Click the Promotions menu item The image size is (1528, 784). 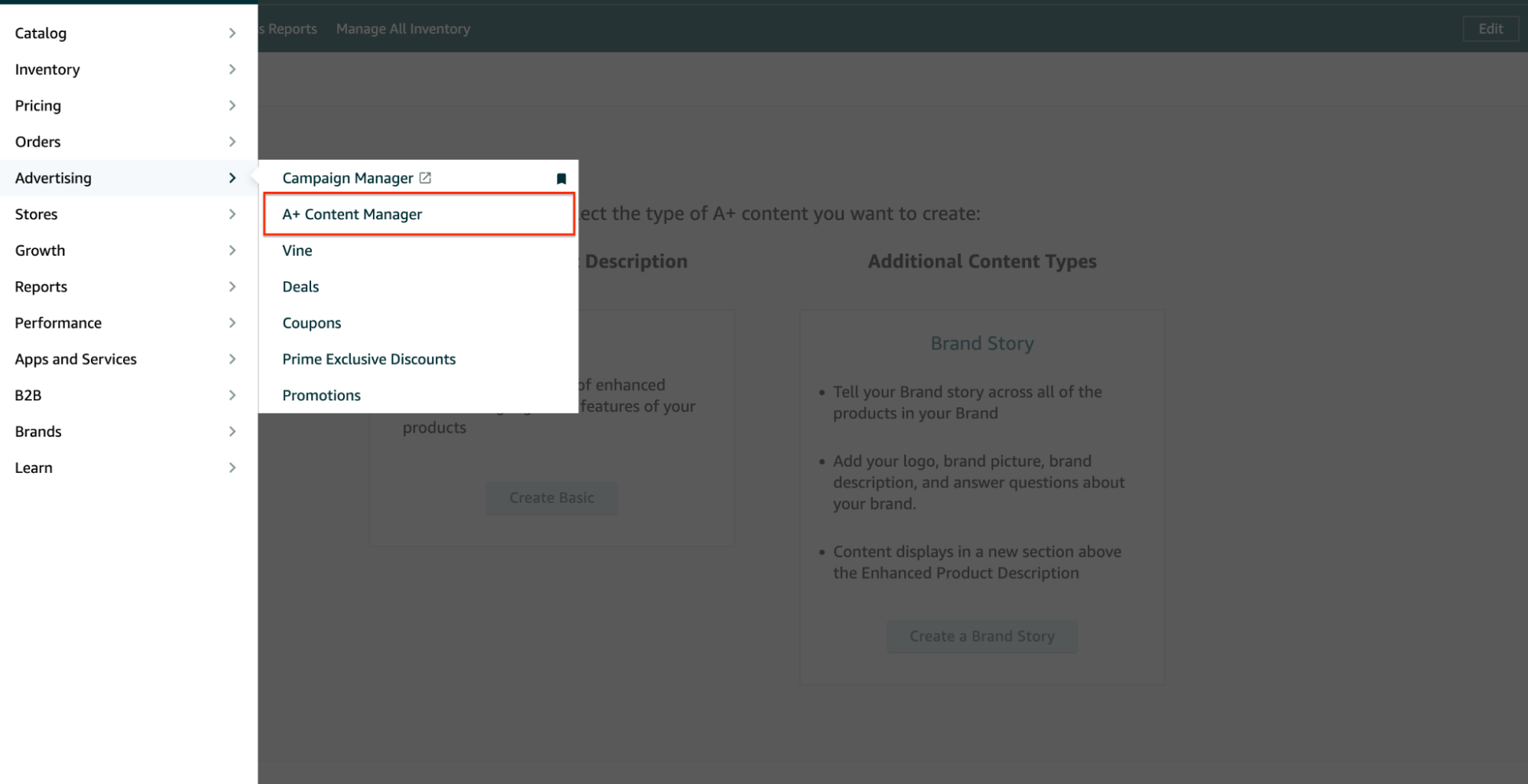[321, 396]
